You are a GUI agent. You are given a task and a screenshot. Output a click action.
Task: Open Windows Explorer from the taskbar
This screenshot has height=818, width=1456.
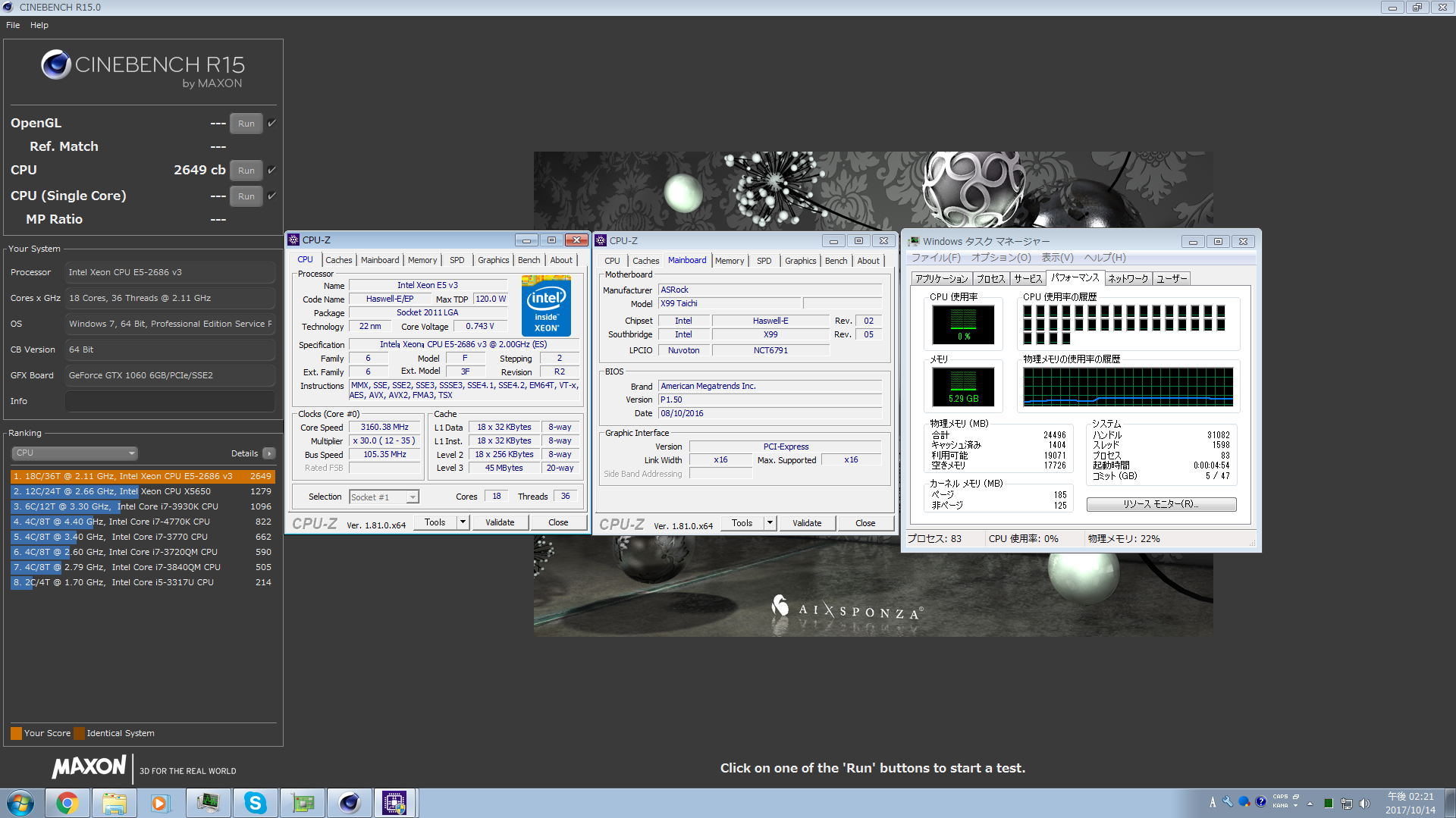114,803
